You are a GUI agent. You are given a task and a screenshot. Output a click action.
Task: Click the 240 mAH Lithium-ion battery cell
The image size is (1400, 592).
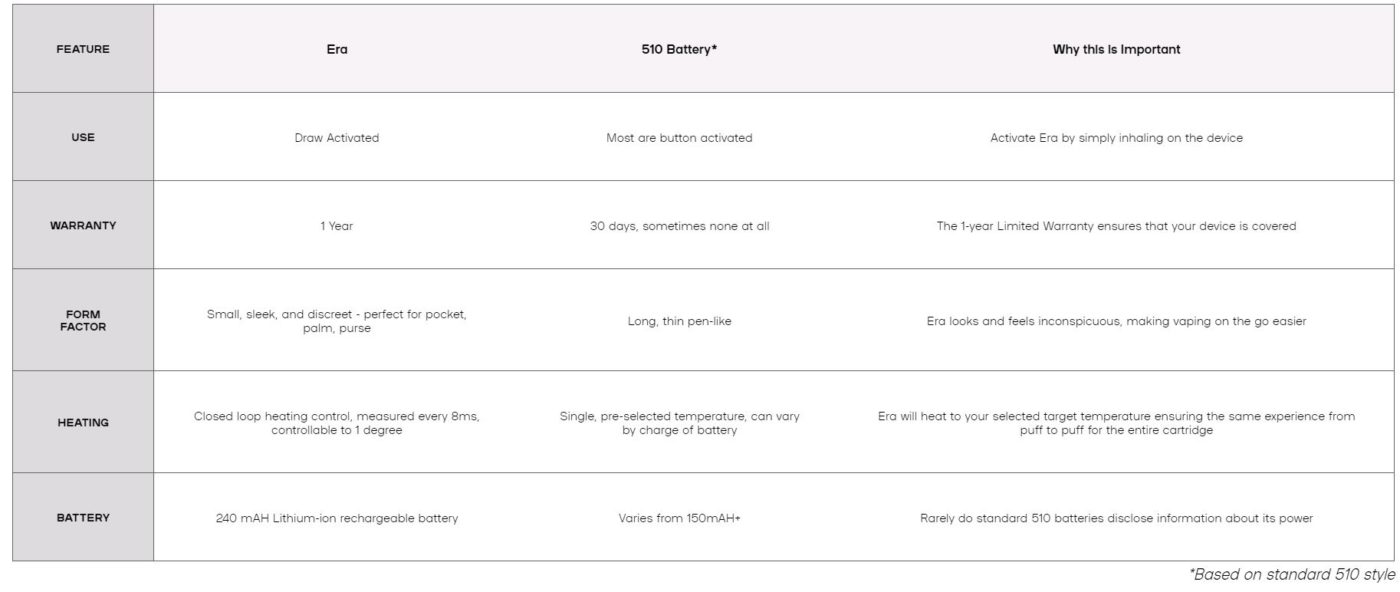337,518
